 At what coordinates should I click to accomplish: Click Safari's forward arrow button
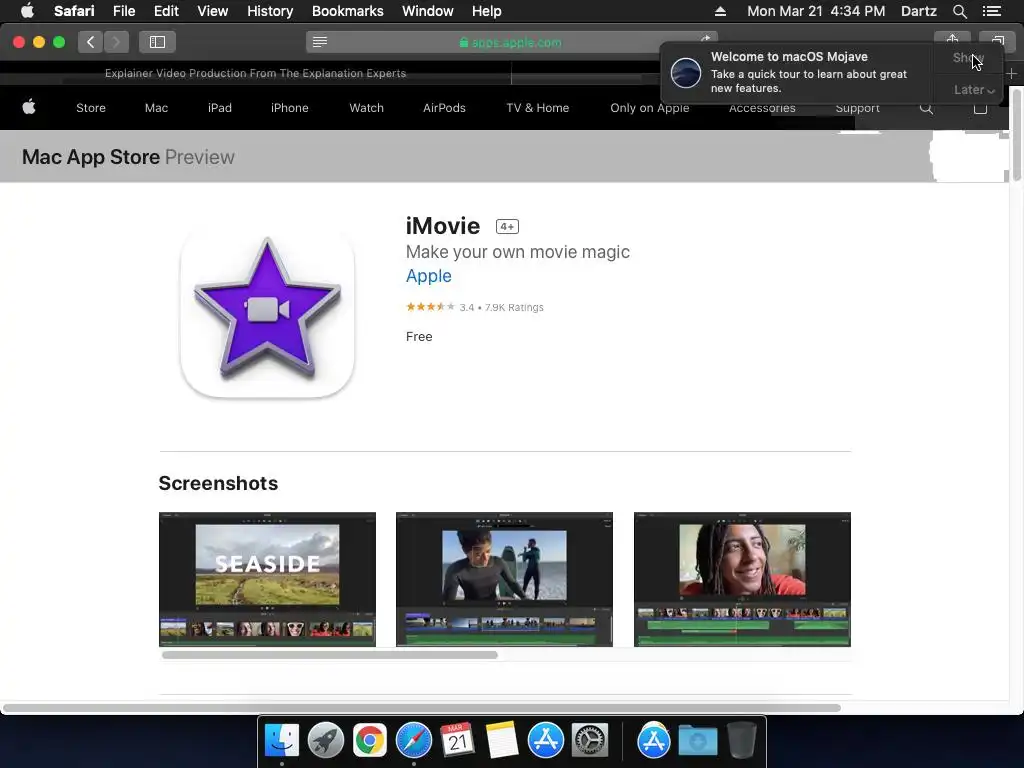tap(116, 42)
